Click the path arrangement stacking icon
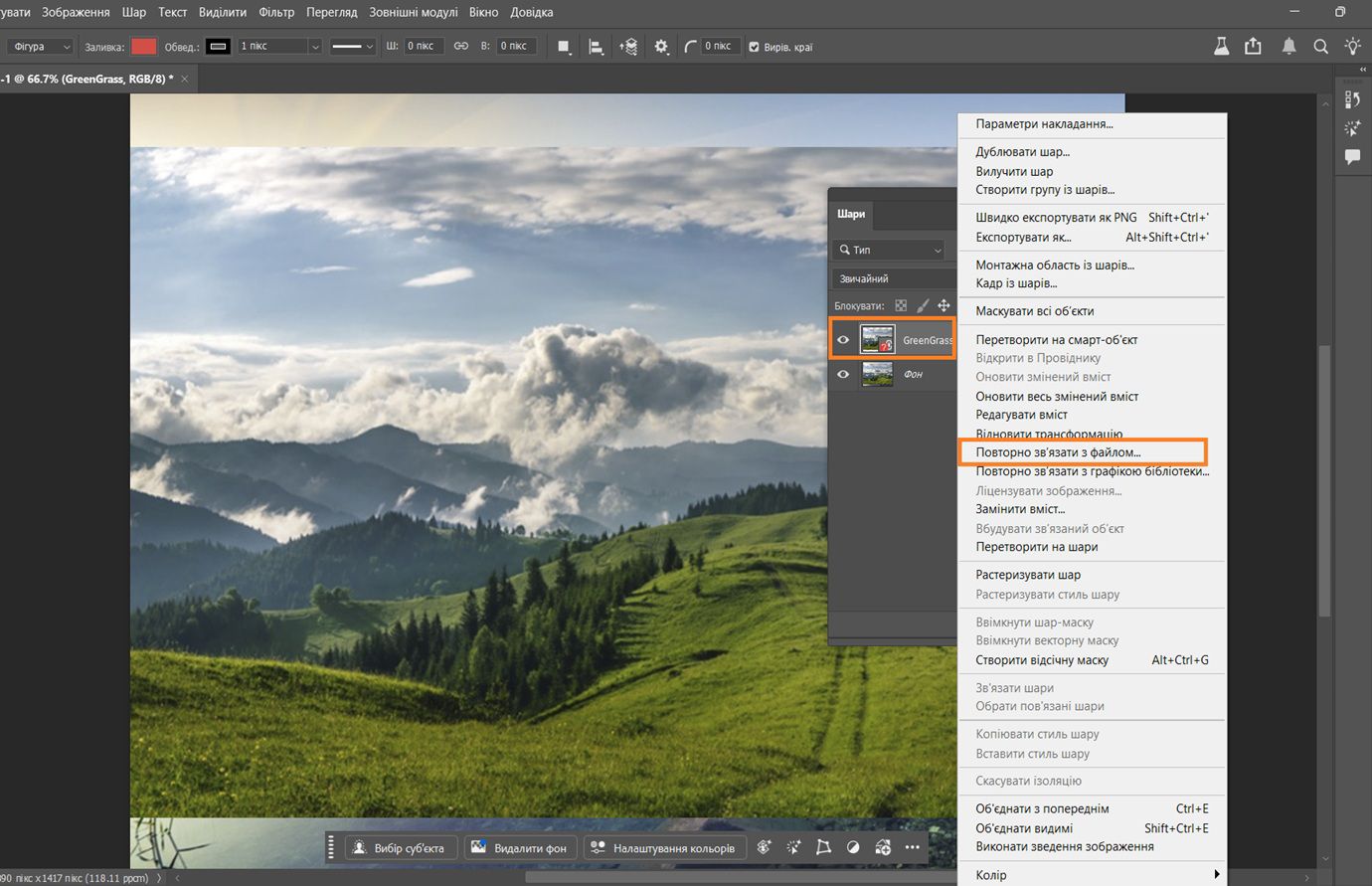 [628, 47]
